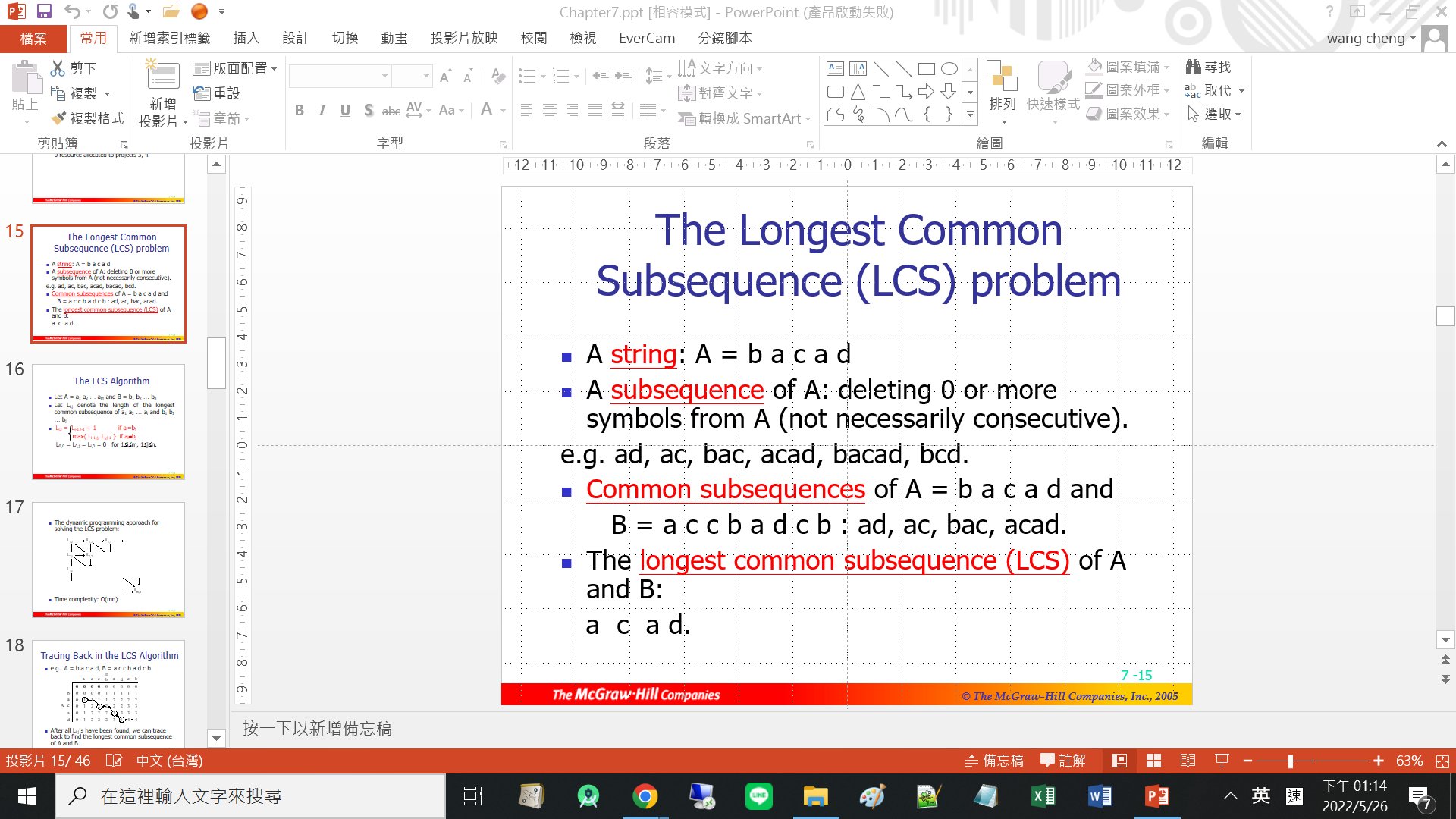Open Text Direction (文字方向) dropdown
The height and width of the screenshot is (819, 1456).
720,68
